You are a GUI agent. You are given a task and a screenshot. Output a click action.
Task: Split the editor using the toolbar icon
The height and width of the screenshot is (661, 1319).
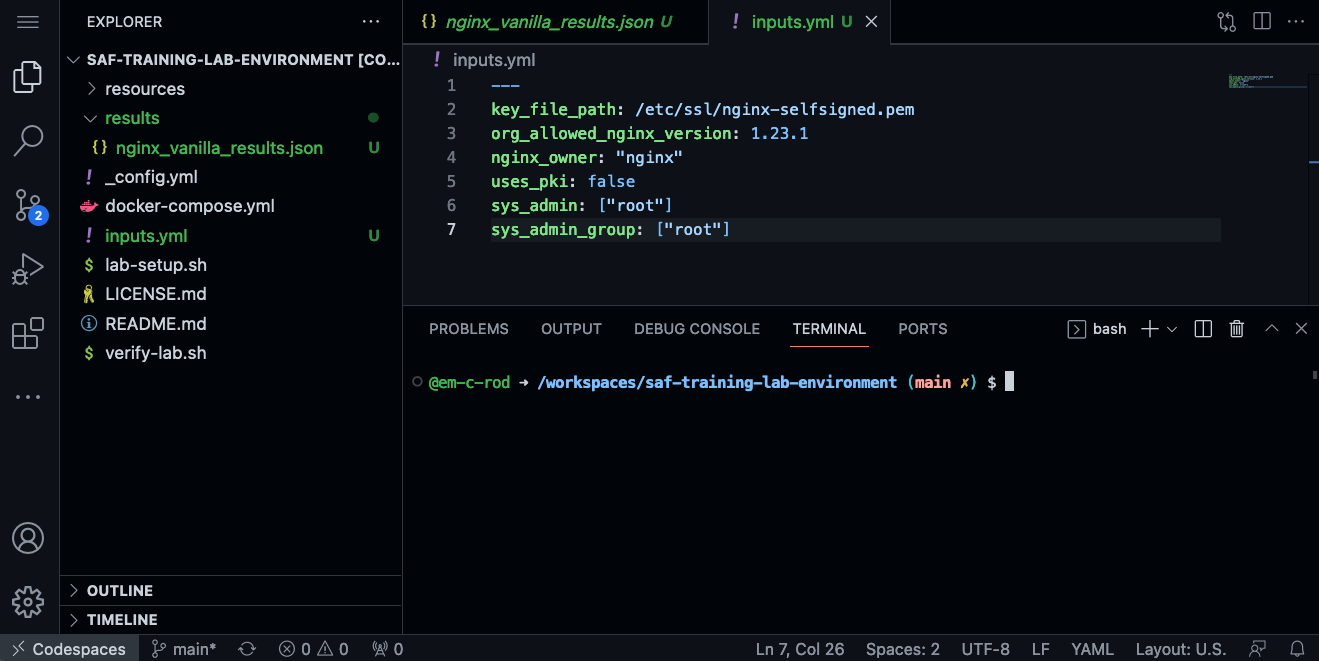[x=1261, y=20]
